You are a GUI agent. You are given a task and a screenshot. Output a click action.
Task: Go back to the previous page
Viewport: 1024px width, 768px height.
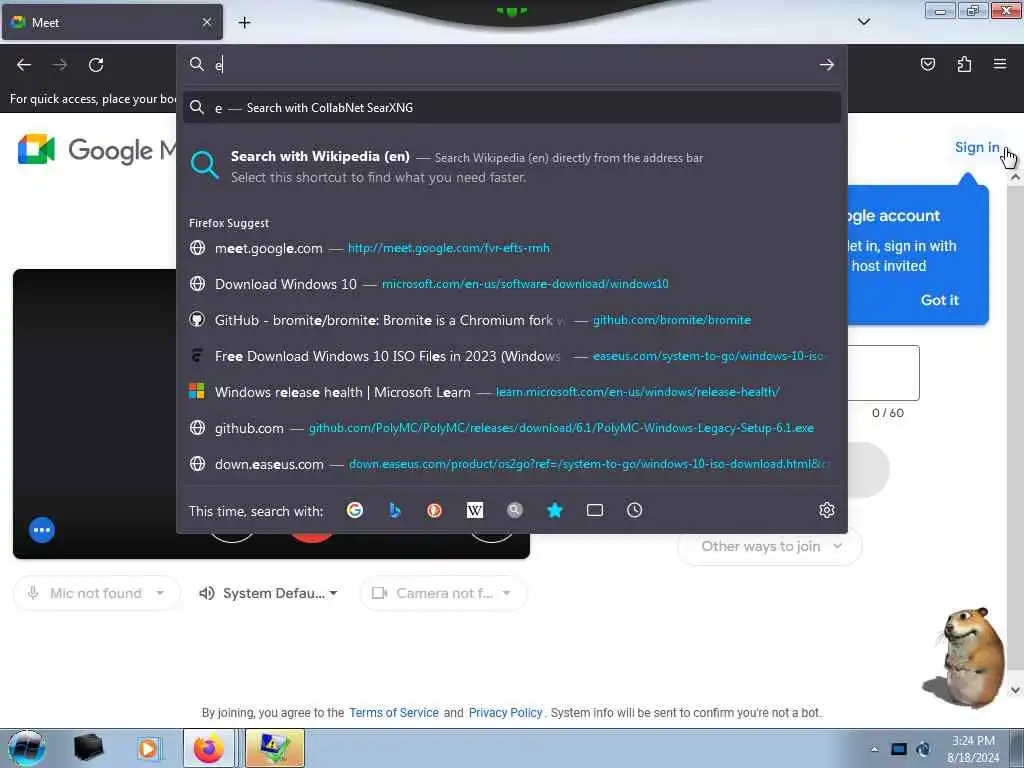click(x=24, y=65)
